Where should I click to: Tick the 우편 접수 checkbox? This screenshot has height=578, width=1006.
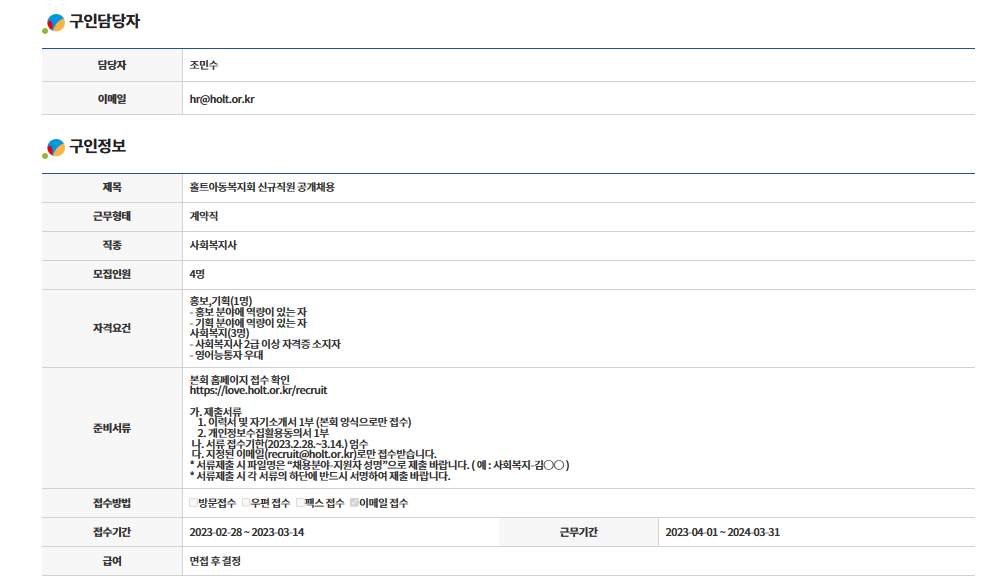click(x=246, y=503)
